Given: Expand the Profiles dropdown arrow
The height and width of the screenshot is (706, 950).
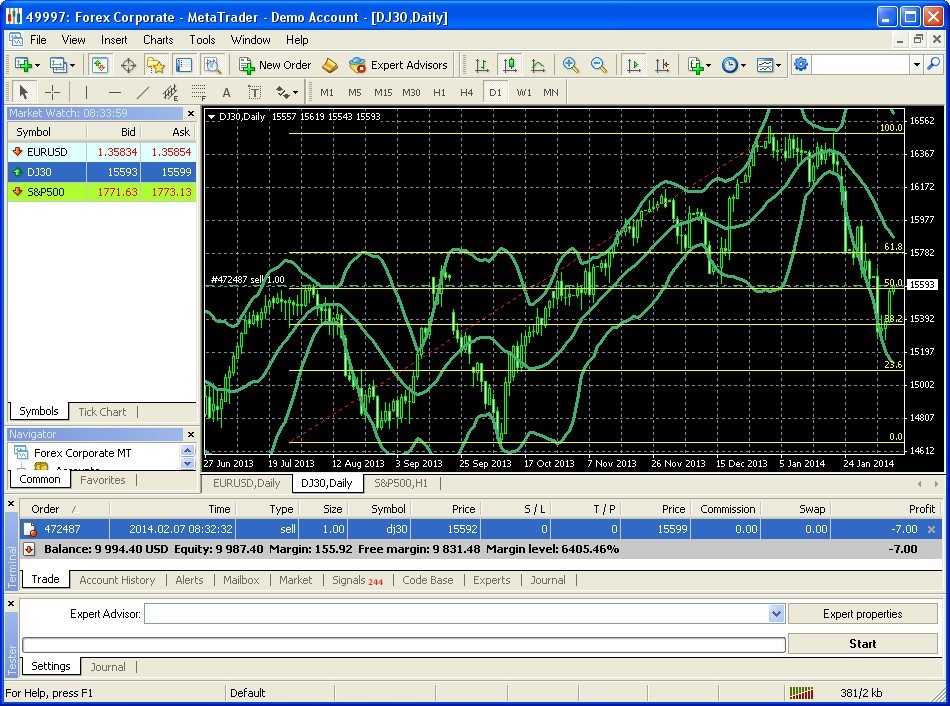Looking at the screenshot, I should click(73, 65).
